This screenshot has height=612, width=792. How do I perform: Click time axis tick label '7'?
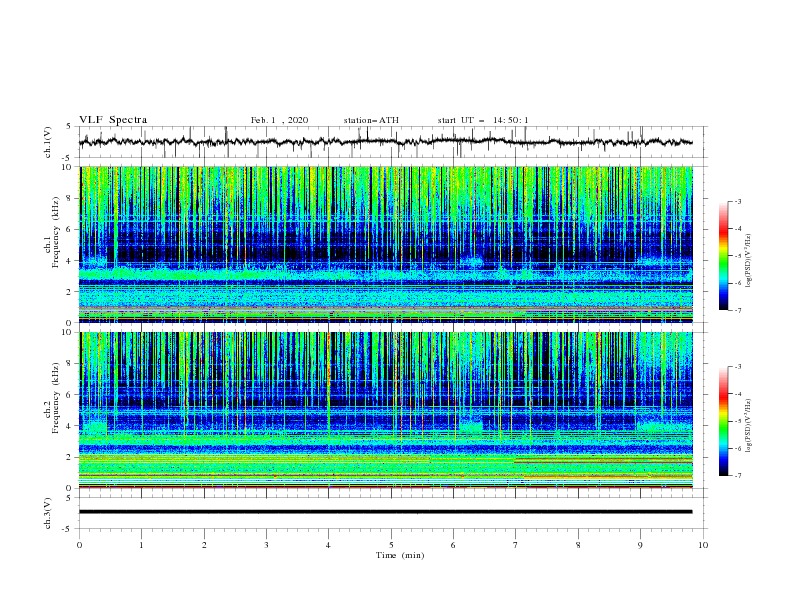point(516,545)
